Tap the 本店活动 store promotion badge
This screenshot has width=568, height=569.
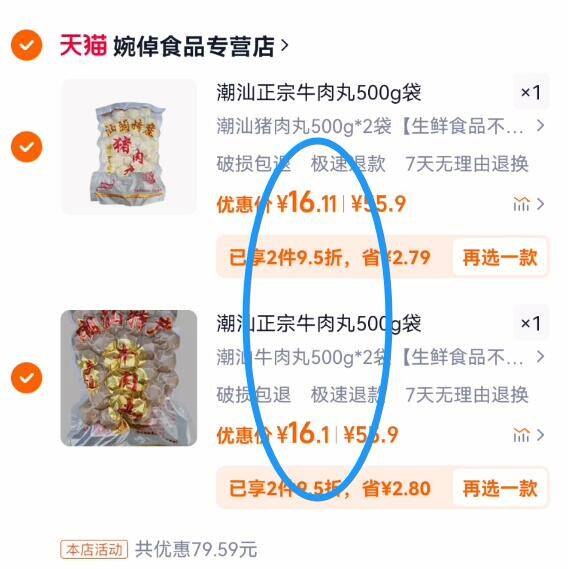(94, 549)
